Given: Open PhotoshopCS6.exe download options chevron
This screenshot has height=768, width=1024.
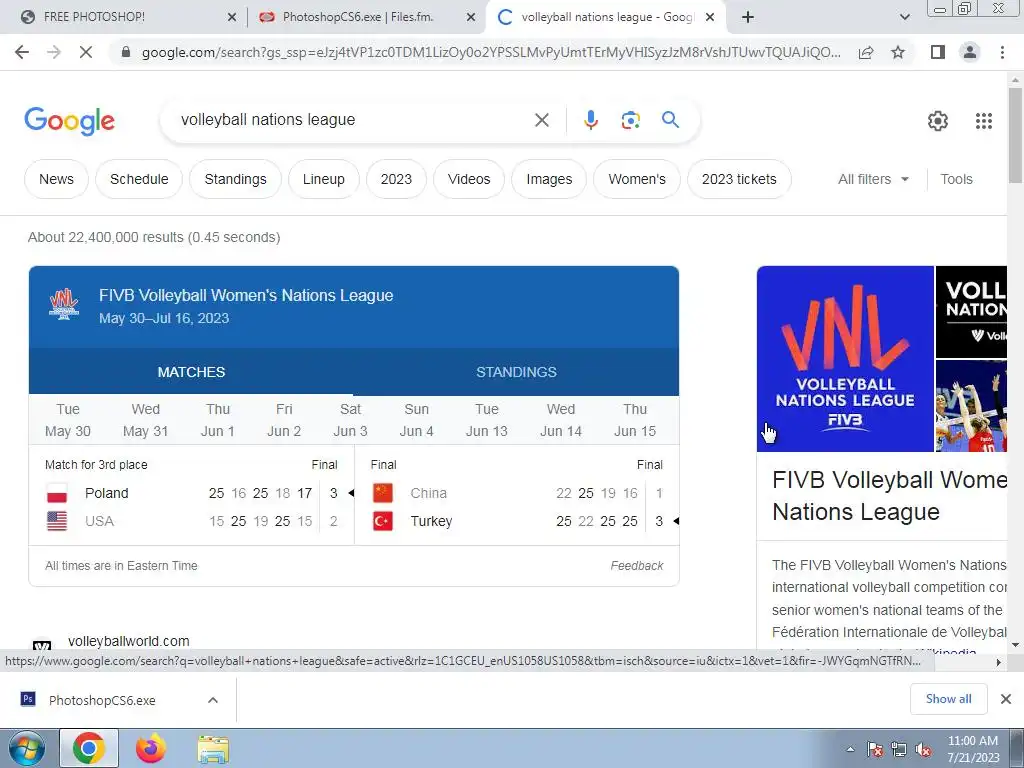Looking at the screenshot, I should coord(213,700).
